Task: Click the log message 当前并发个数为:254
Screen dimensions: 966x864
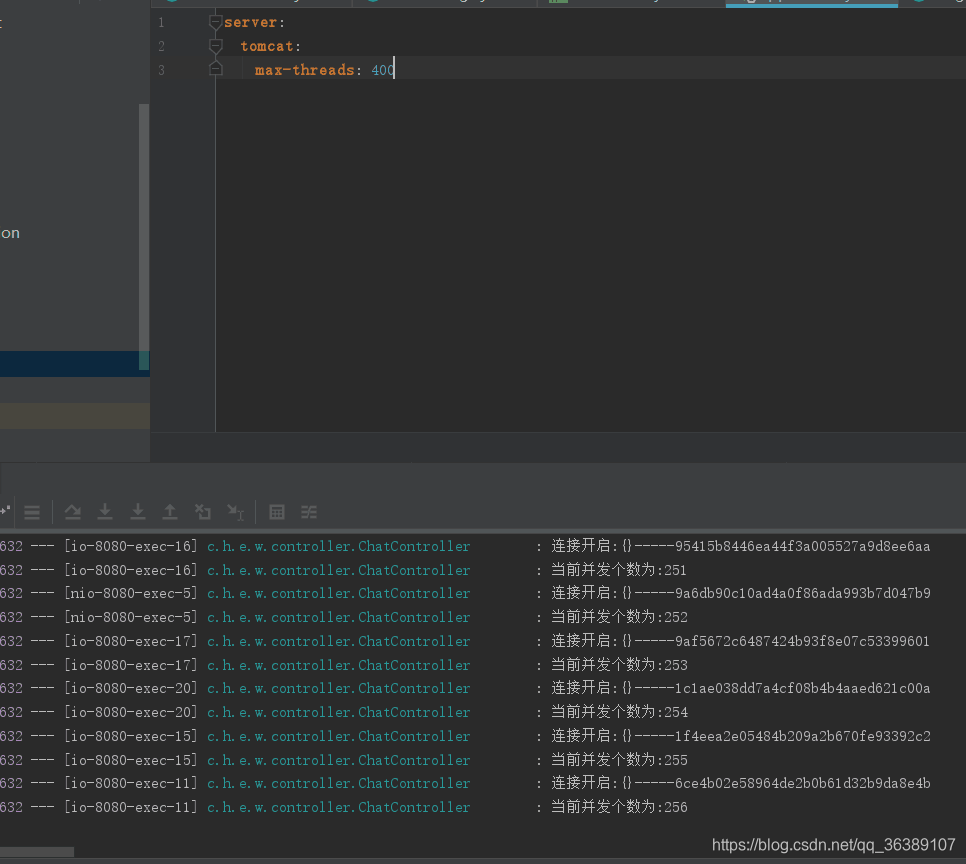Action: [619, 712]
